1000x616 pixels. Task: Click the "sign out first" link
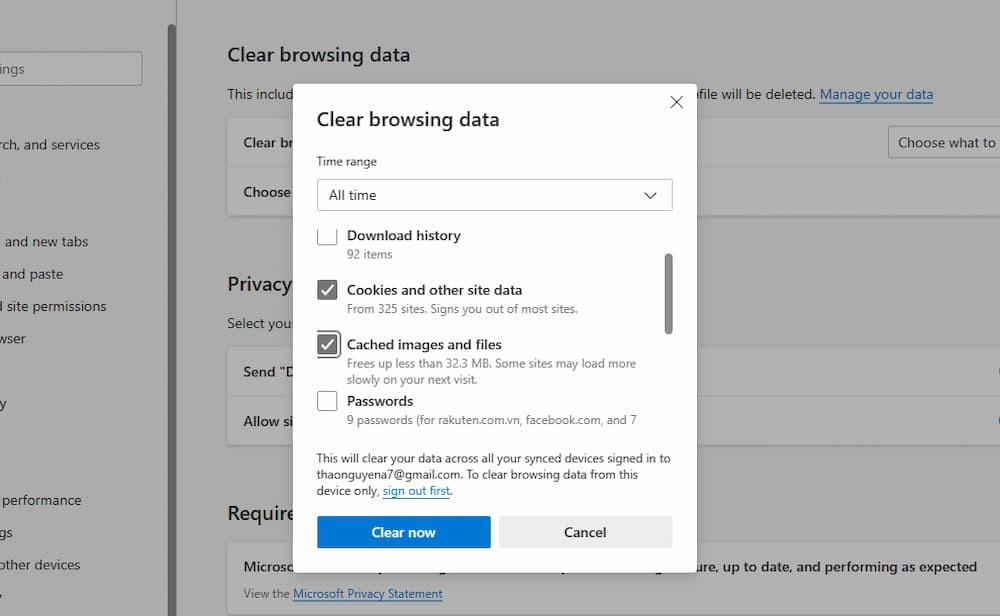tap(416, 490)
